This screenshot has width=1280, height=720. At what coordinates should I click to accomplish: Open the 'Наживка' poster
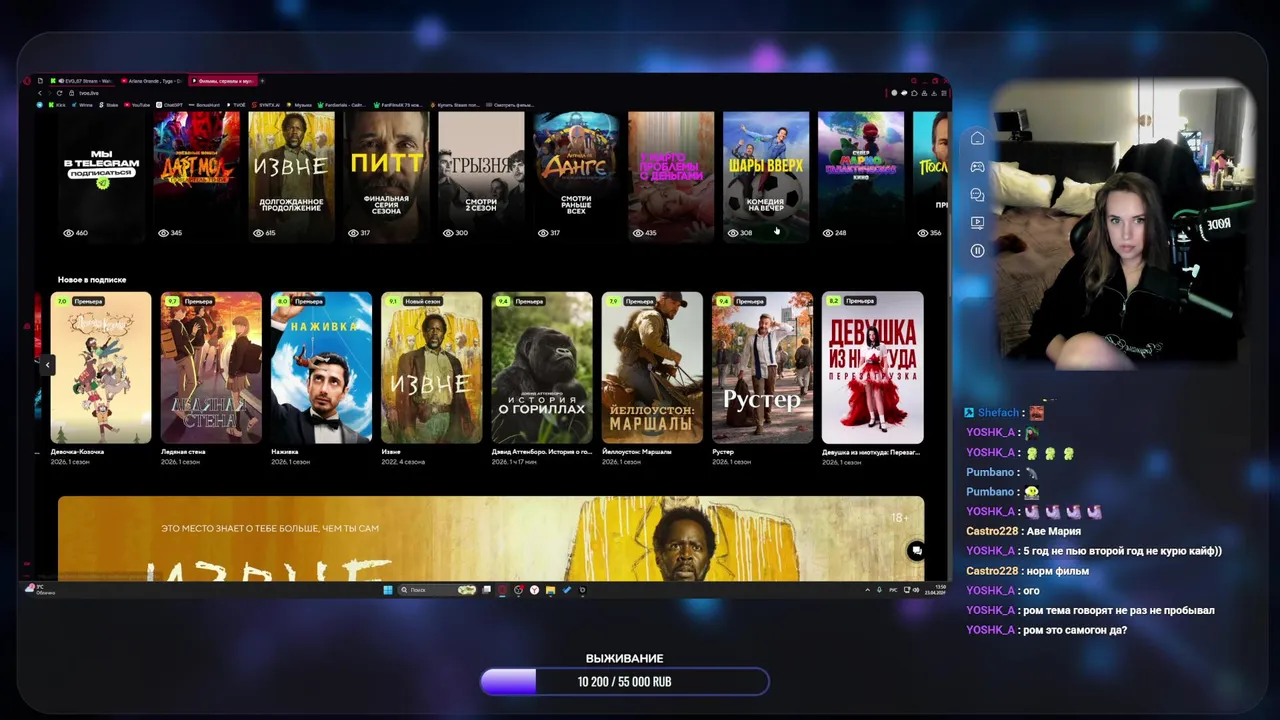click(321, 368)
